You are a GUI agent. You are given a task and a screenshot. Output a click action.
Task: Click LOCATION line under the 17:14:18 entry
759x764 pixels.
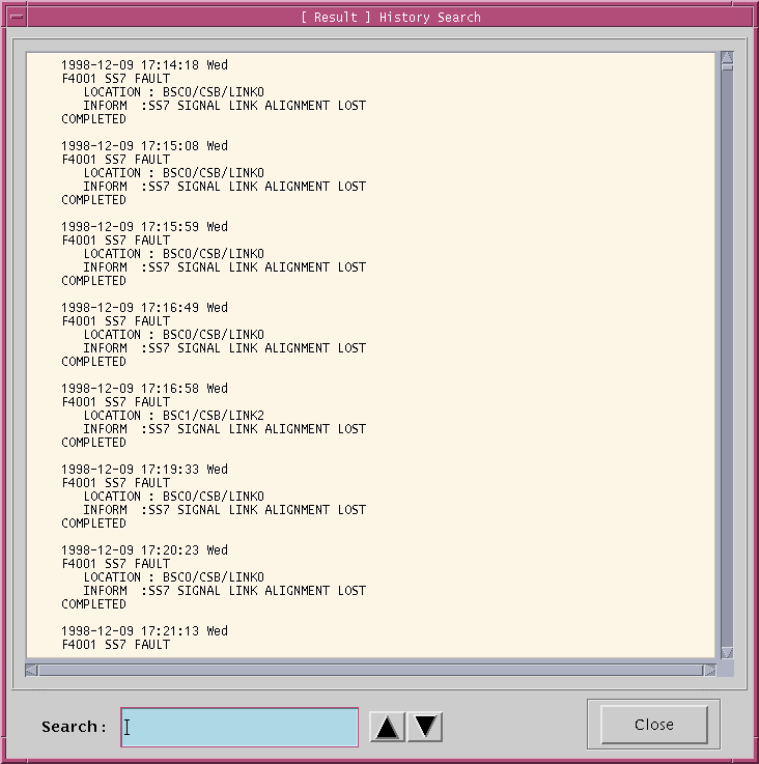(x=174, y=92)
